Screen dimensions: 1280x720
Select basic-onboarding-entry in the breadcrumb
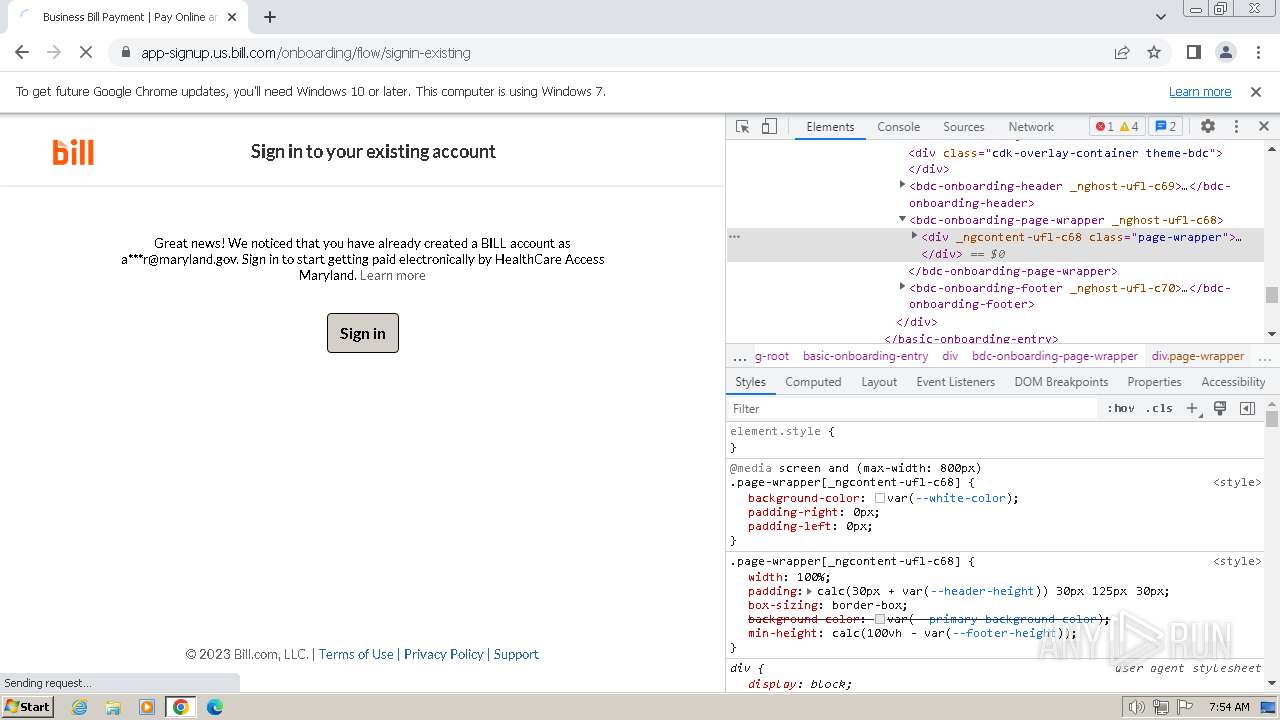[865, 356]
